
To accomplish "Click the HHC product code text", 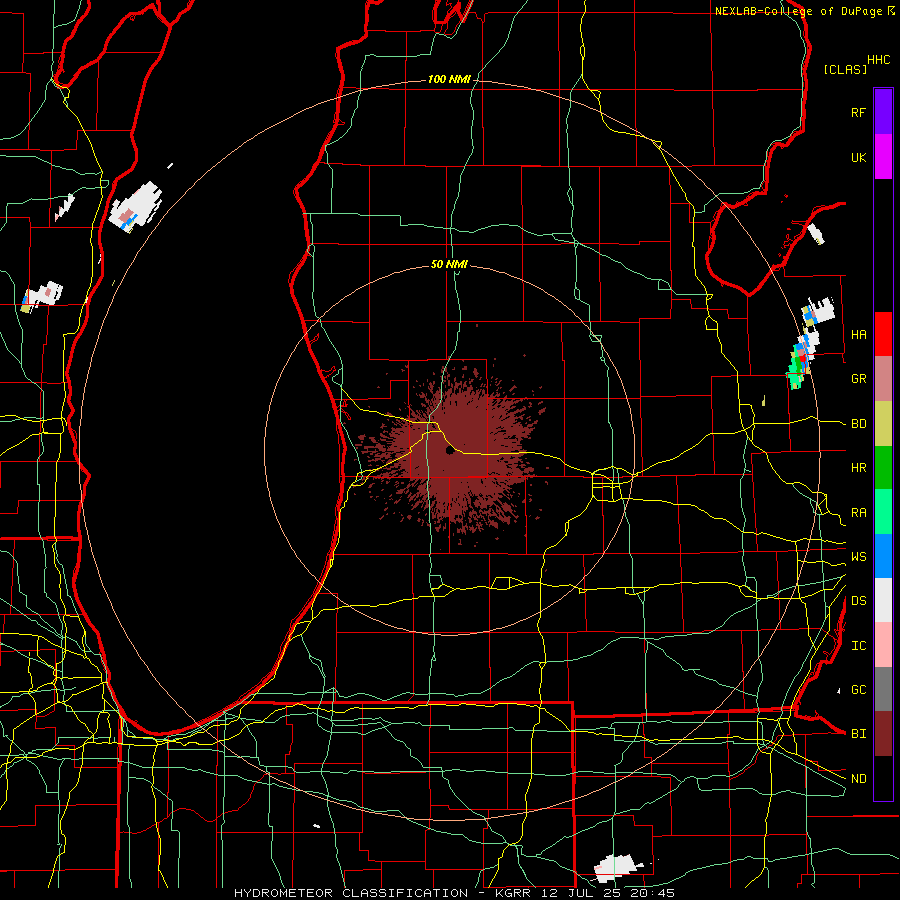I will (878, 60).
